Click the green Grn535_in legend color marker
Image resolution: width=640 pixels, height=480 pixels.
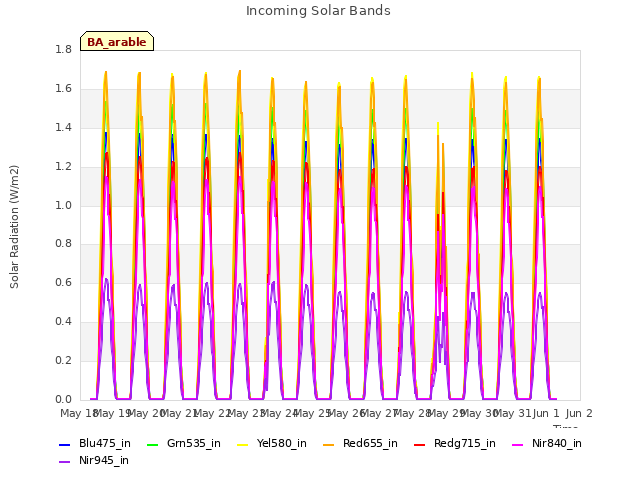coord(152,444)
